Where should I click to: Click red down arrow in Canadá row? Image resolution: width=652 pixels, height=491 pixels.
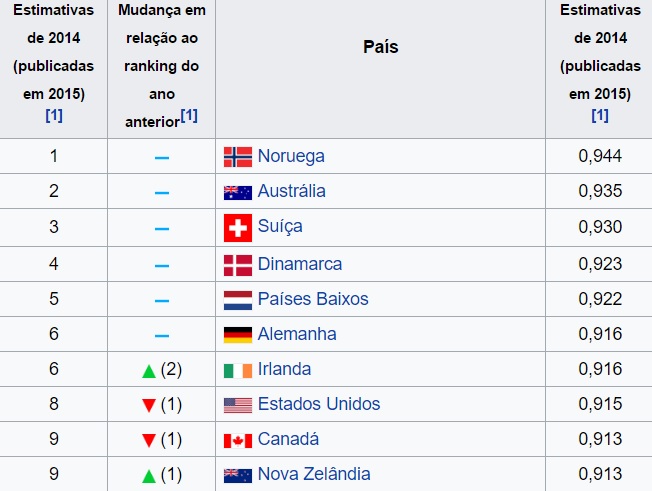click(x=148, y=440)
